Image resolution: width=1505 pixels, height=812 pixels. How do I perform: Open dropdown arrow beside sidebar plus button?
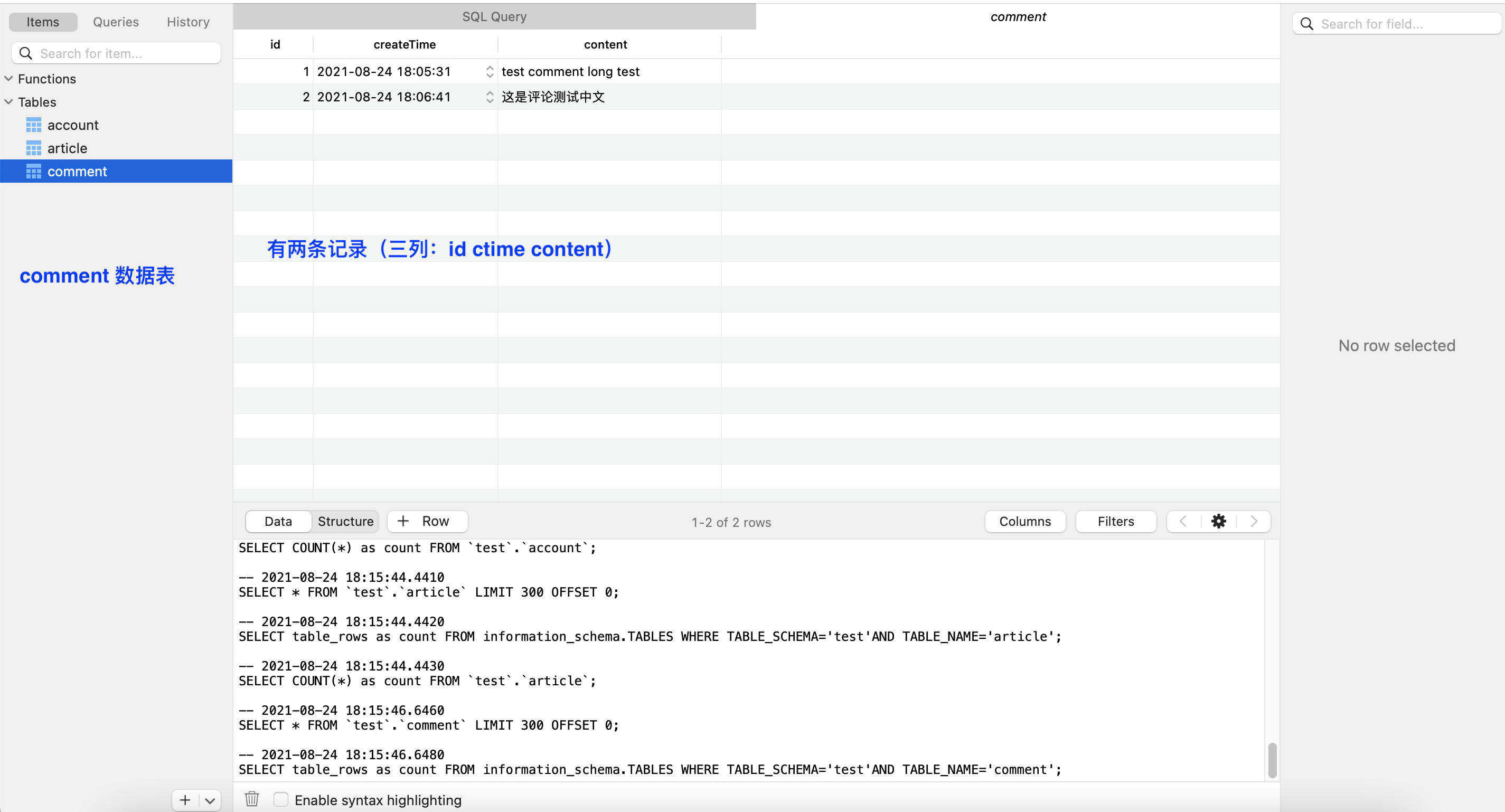(x=210, y=800)
